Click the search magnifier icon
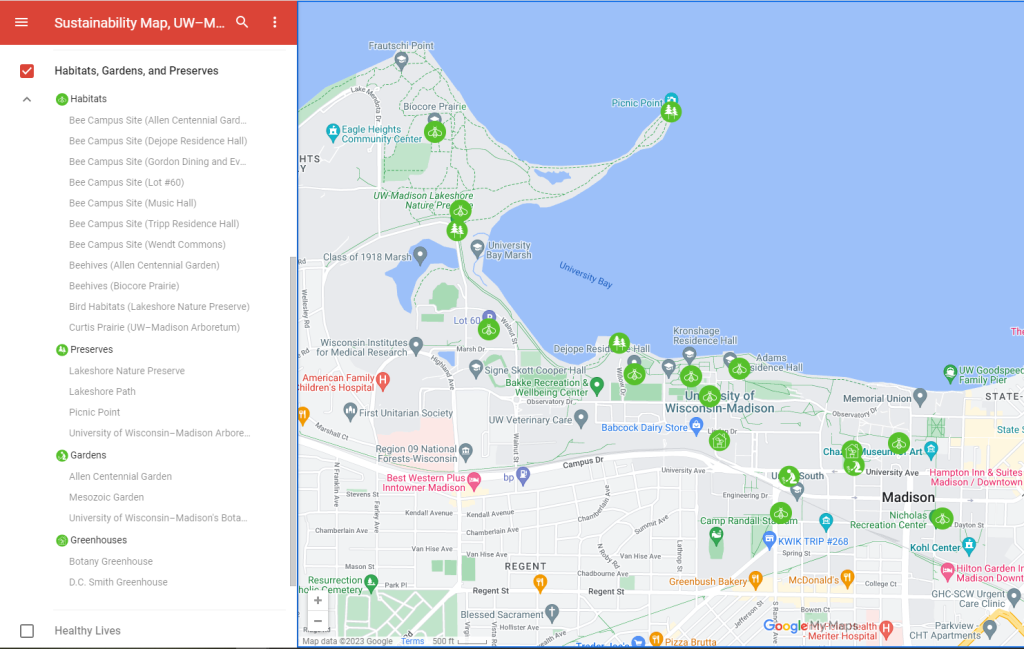Viewport: 1024px width, 649px height. click(242, 22)
